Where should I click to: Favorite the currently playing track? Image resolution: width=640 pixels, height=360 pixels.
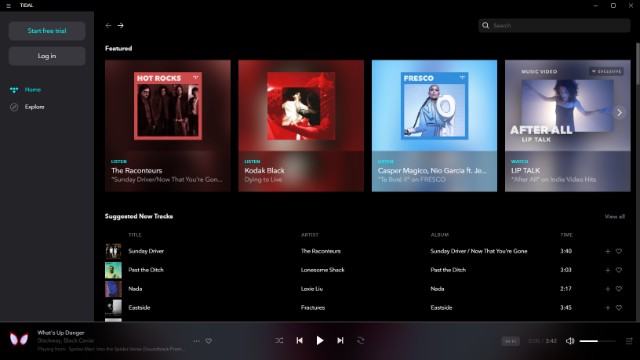coord(209,341)
